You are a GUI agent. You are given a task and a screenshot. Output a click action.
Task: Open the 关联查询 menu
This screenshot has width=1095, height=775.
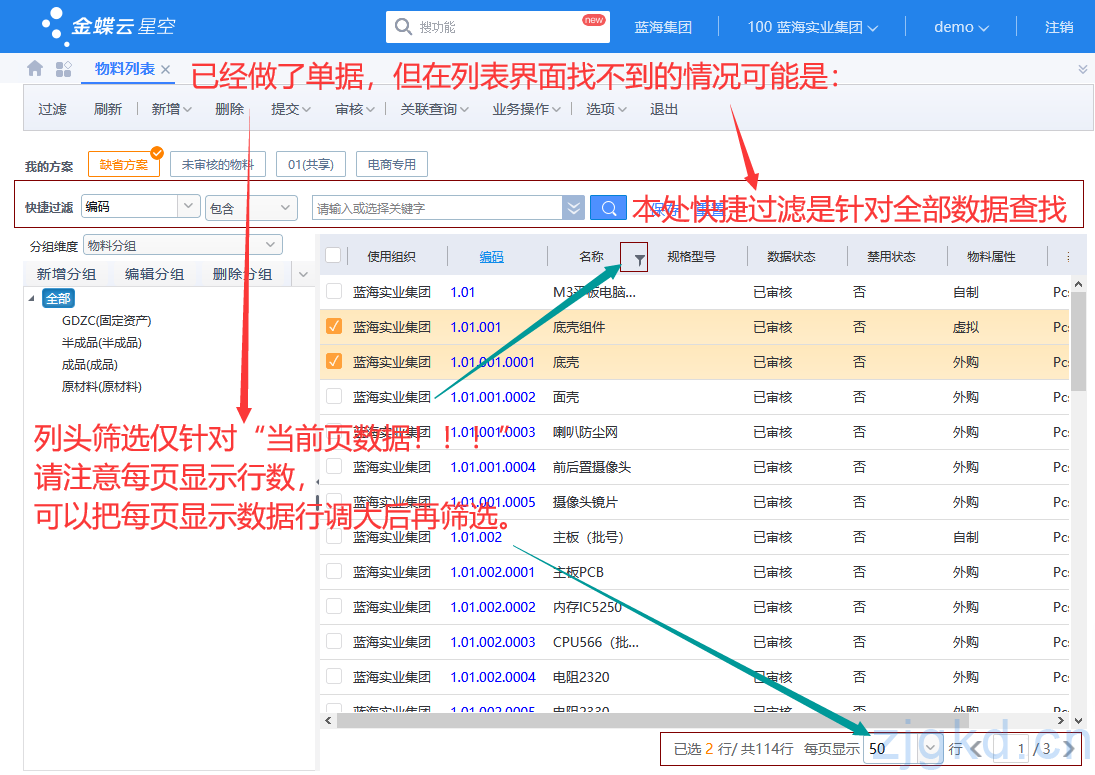coord(434,109)
